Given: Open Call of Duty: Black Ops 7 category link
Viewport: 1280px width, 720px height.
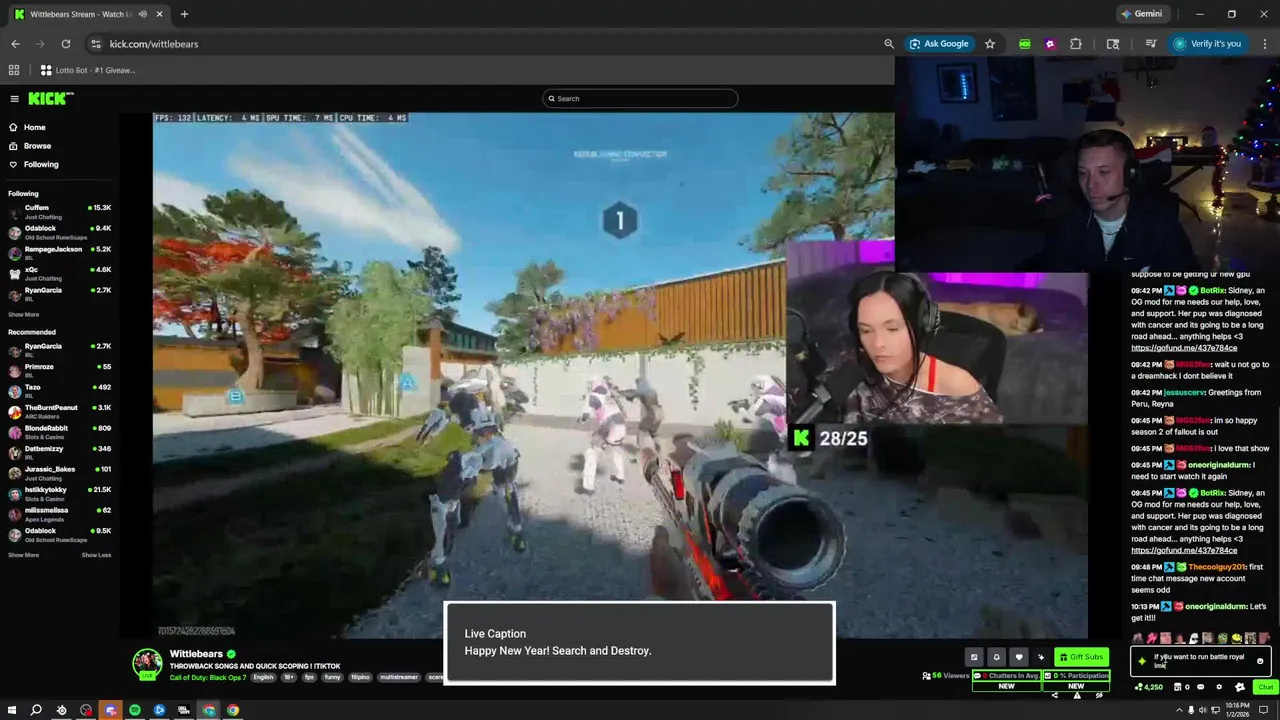Looking at the screenshot, I should coord(208,677).
